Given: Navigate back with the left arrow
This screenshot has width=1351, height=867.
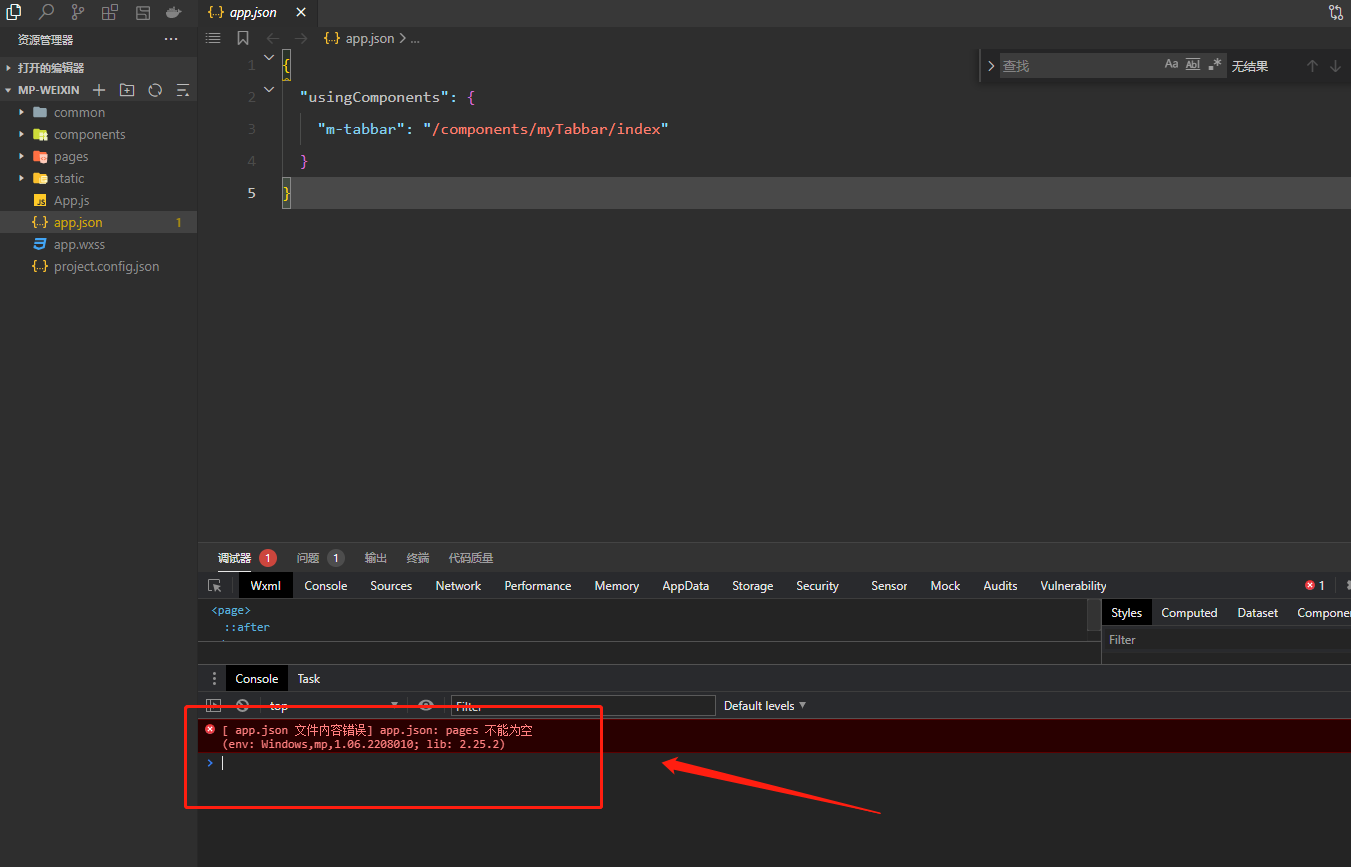Looking at the screenshot, I should pyautogui.click(x=273, y=38).
